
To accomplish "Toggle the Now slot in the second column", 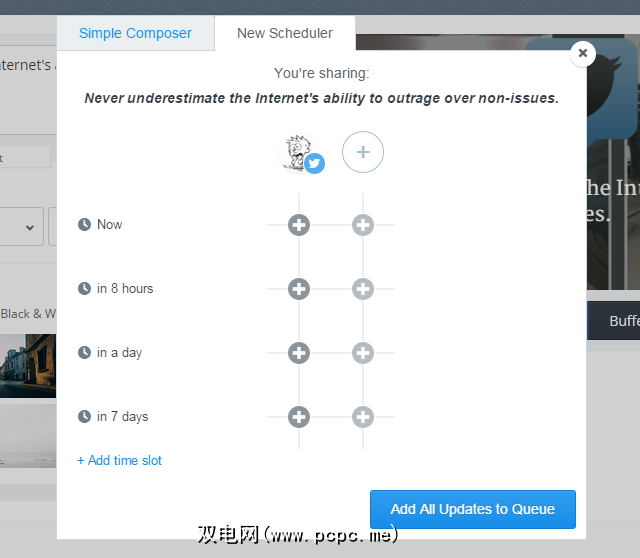I will tap(363, 225).
